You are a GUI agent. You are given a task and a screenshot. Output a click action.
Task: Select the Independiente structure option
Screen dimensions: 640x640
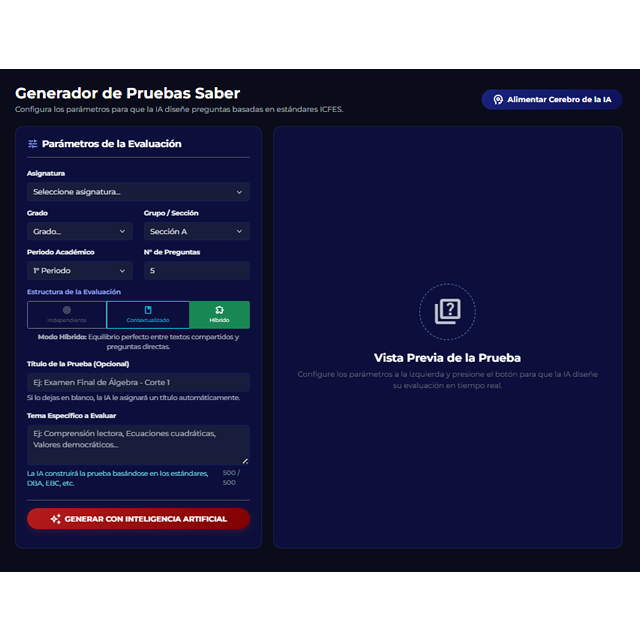click(67, 315)
